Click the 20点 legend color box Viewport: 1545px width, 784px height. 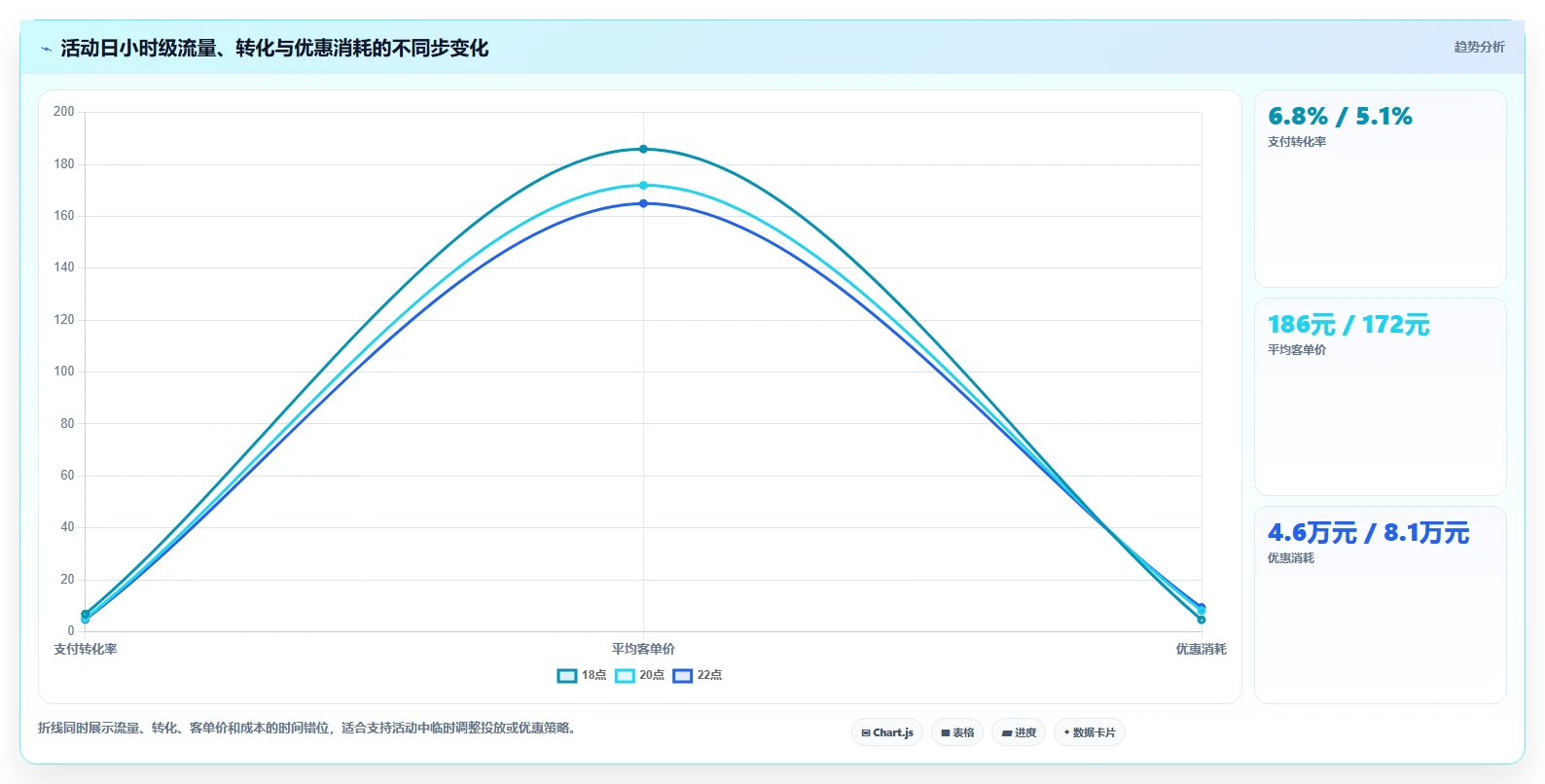point(625,675)
